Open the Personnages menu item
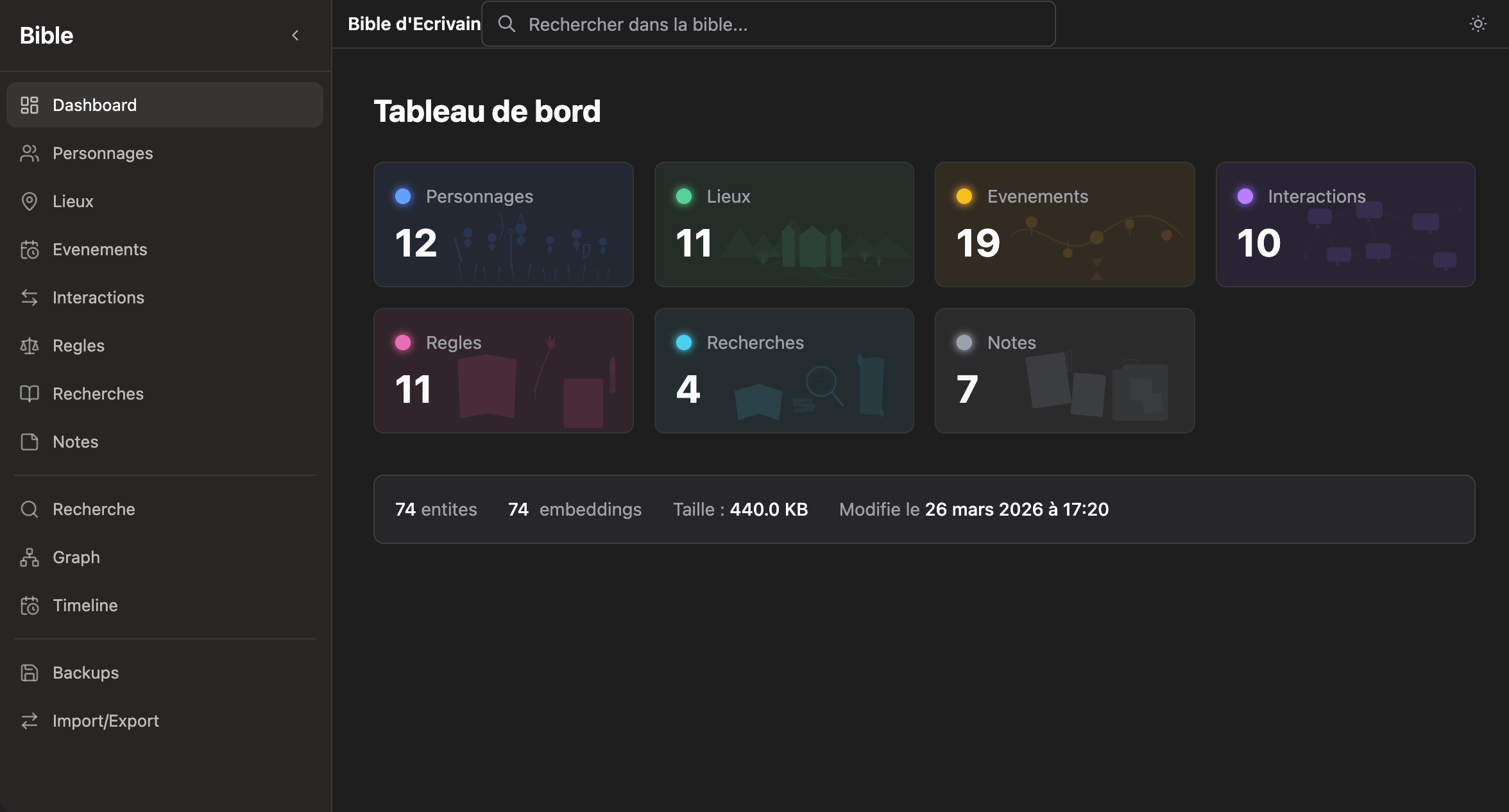Viewport: 1509px width, 812px height. click(x=165, y=153)
